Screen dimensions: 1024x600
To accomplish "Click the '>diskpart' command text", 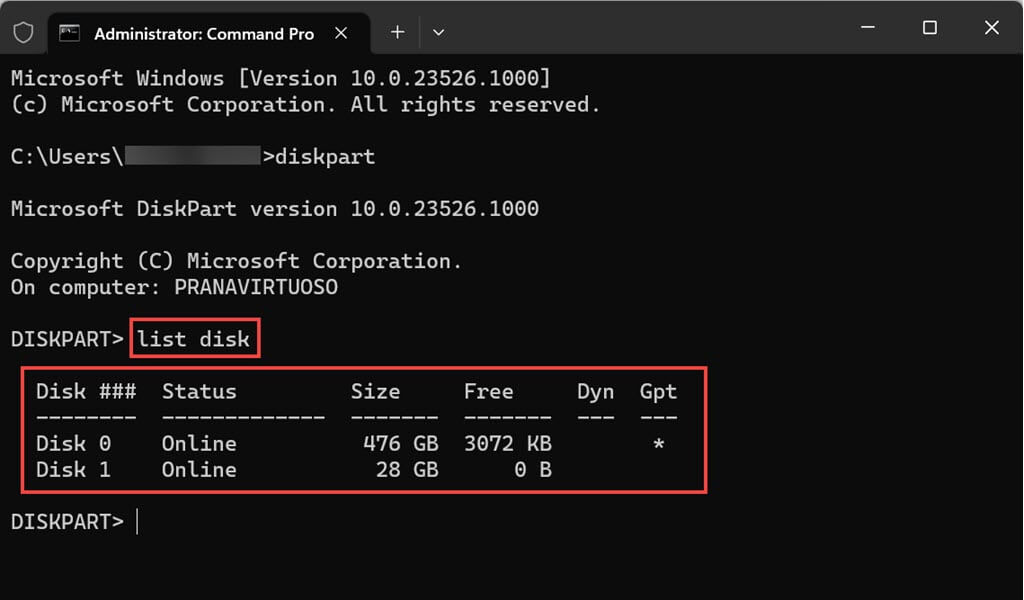I will click(x=319, y=157).
